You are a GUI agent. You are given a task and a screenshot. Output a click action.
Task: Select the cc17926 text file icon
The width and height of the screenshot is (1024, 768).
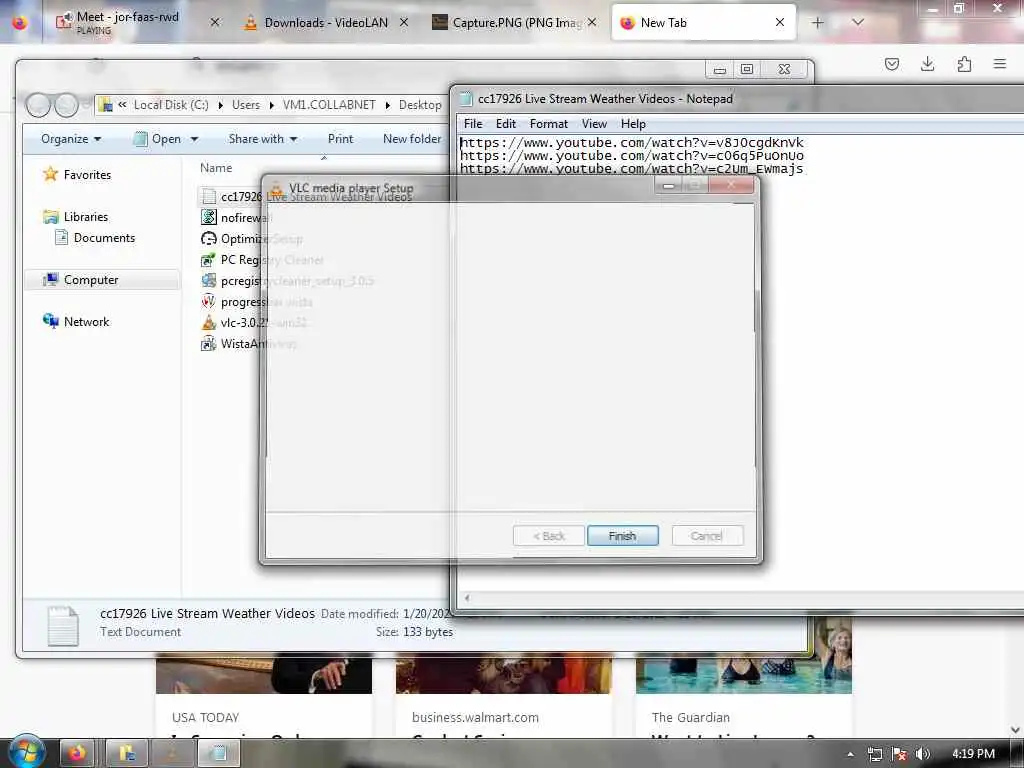pos(208,197)
